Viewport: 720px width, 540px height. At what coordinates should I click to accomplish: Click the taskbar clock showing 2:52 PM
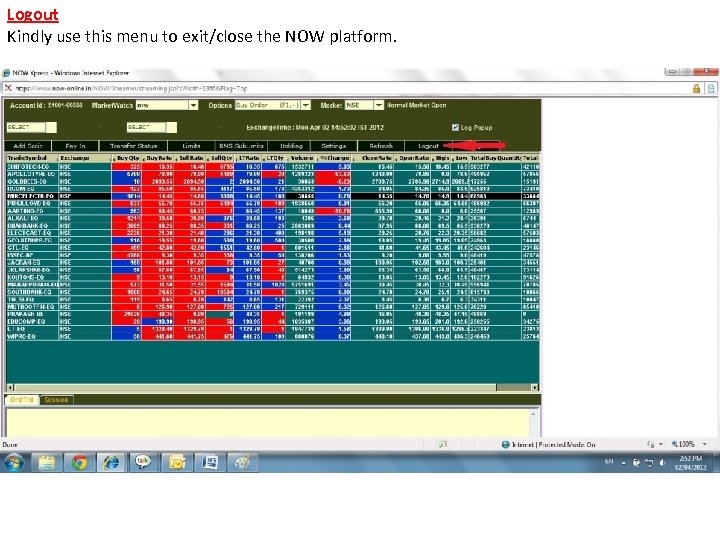(690, 462)
